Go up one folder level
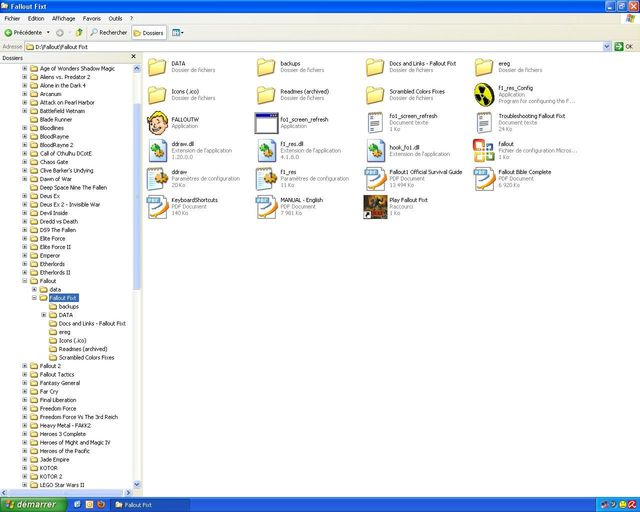Screen dimensions: 640x512 (x=79, y=32)
